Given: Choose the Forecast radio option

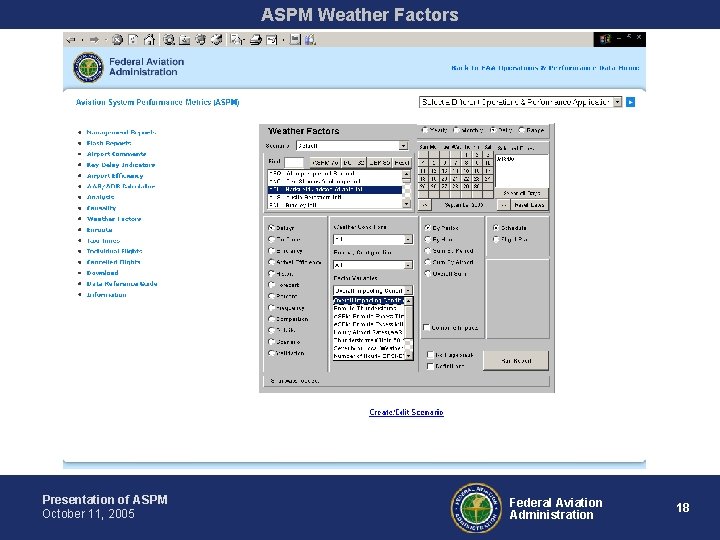Looking at the screenshot, I should tap(271, 285).
